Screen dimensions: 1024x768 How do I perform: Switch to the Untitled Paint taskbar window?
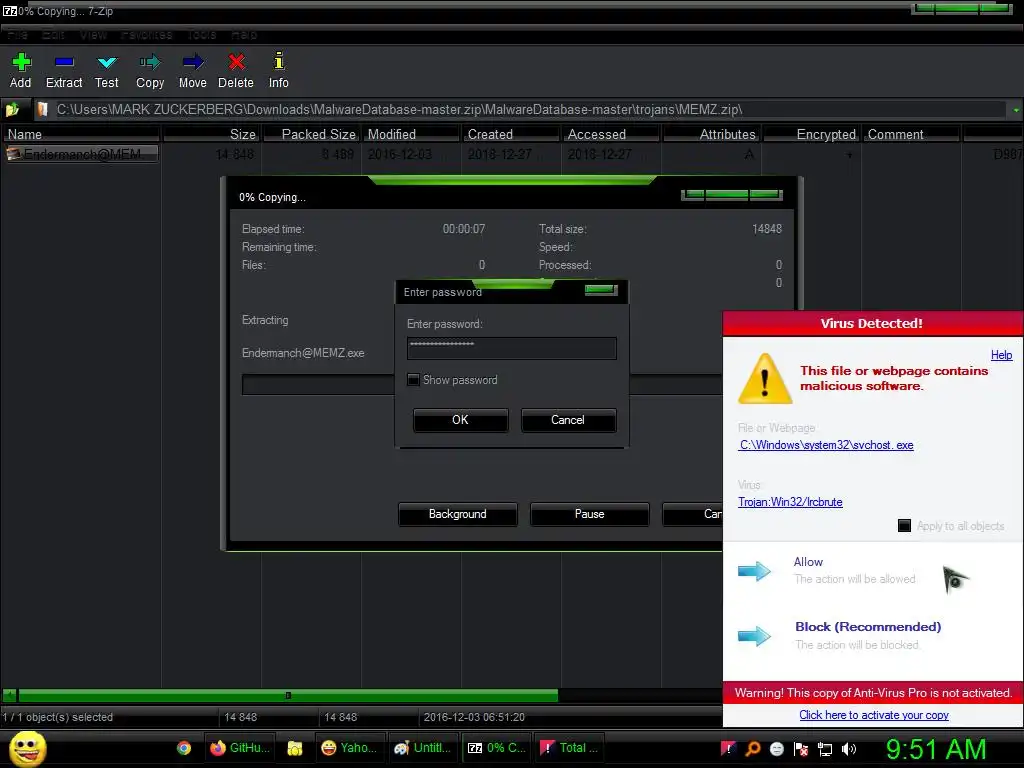[423, 748]
